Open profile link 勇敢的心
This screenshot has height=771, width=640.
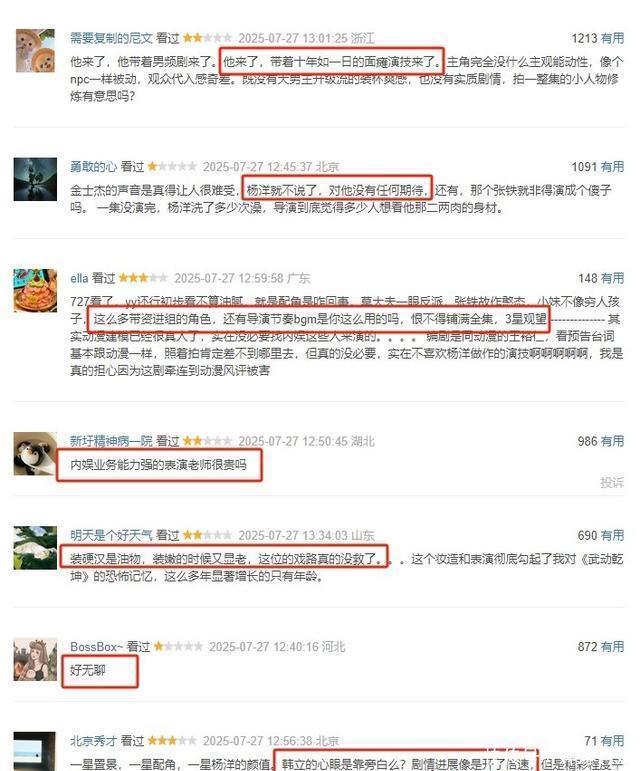point(93,167)
